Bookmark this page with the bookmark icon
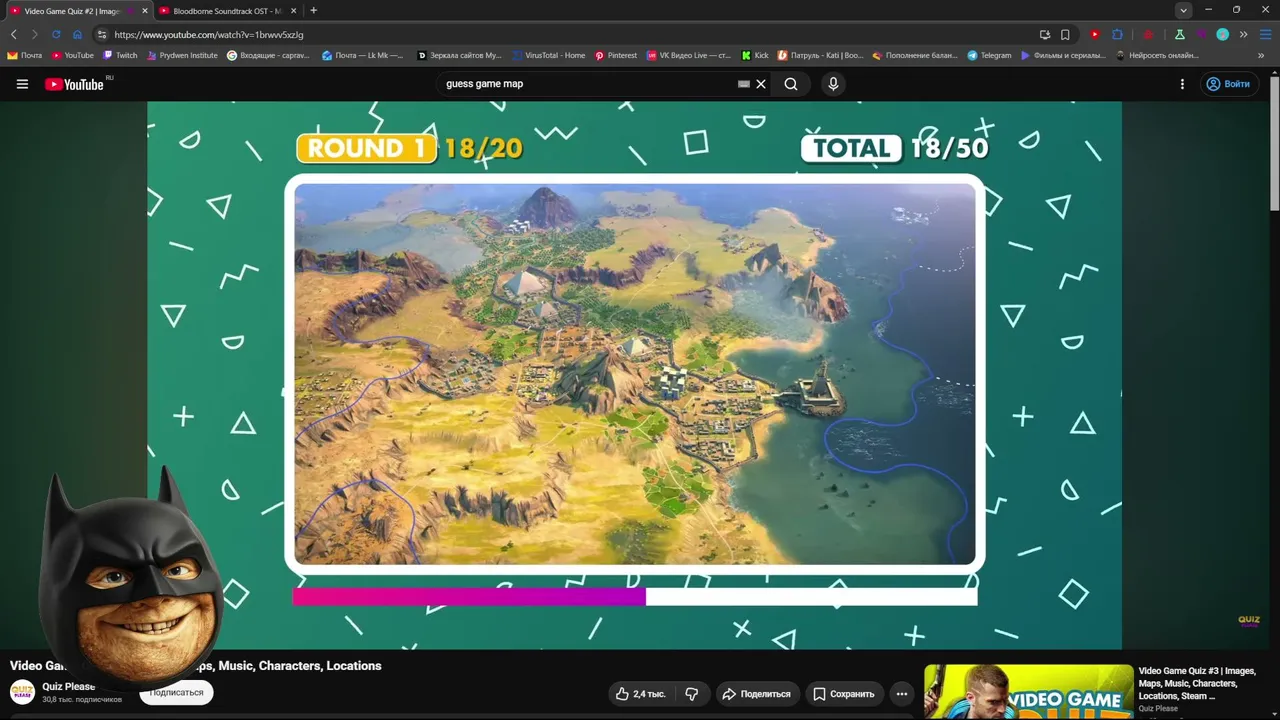 (1065, 34)
